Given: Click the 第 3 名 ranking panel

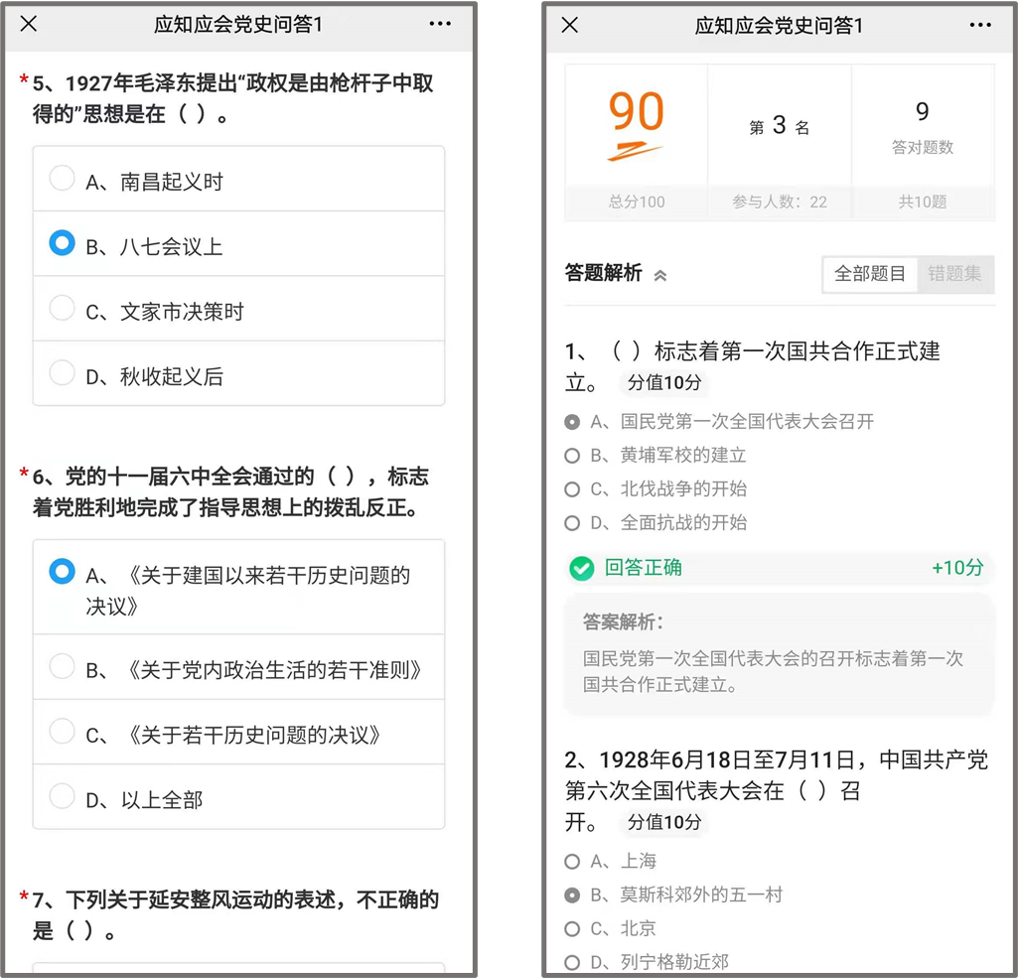Looking at the screenshot, I should 779,127.
